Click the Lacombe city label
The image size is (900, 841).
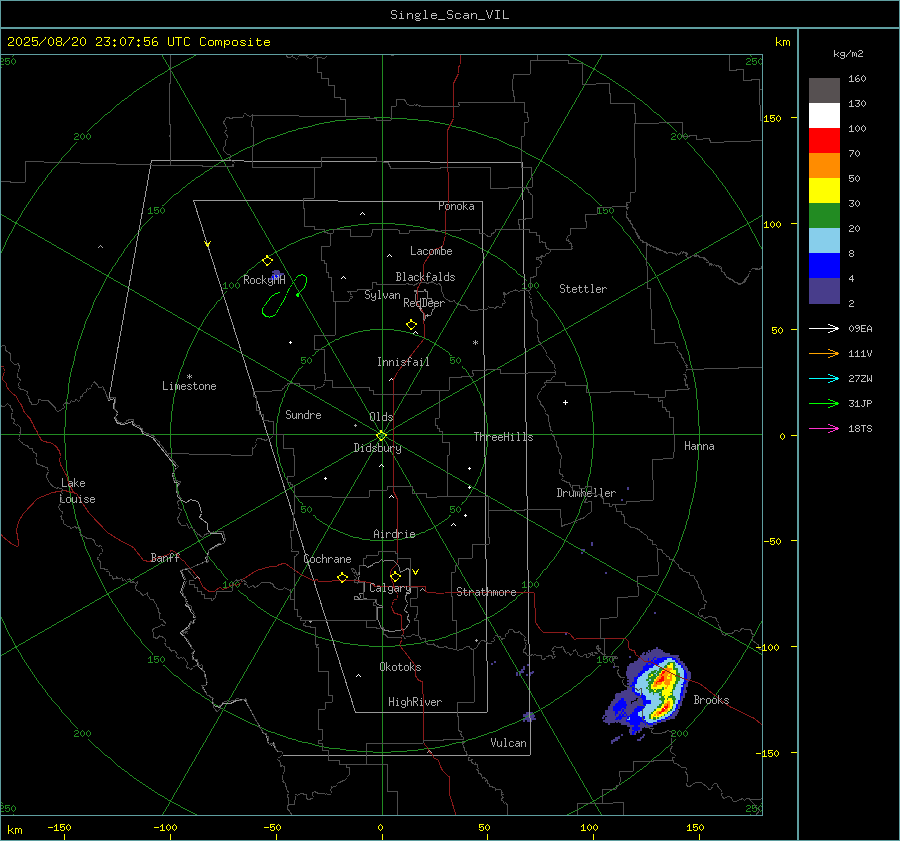click(x=431, y=251)
